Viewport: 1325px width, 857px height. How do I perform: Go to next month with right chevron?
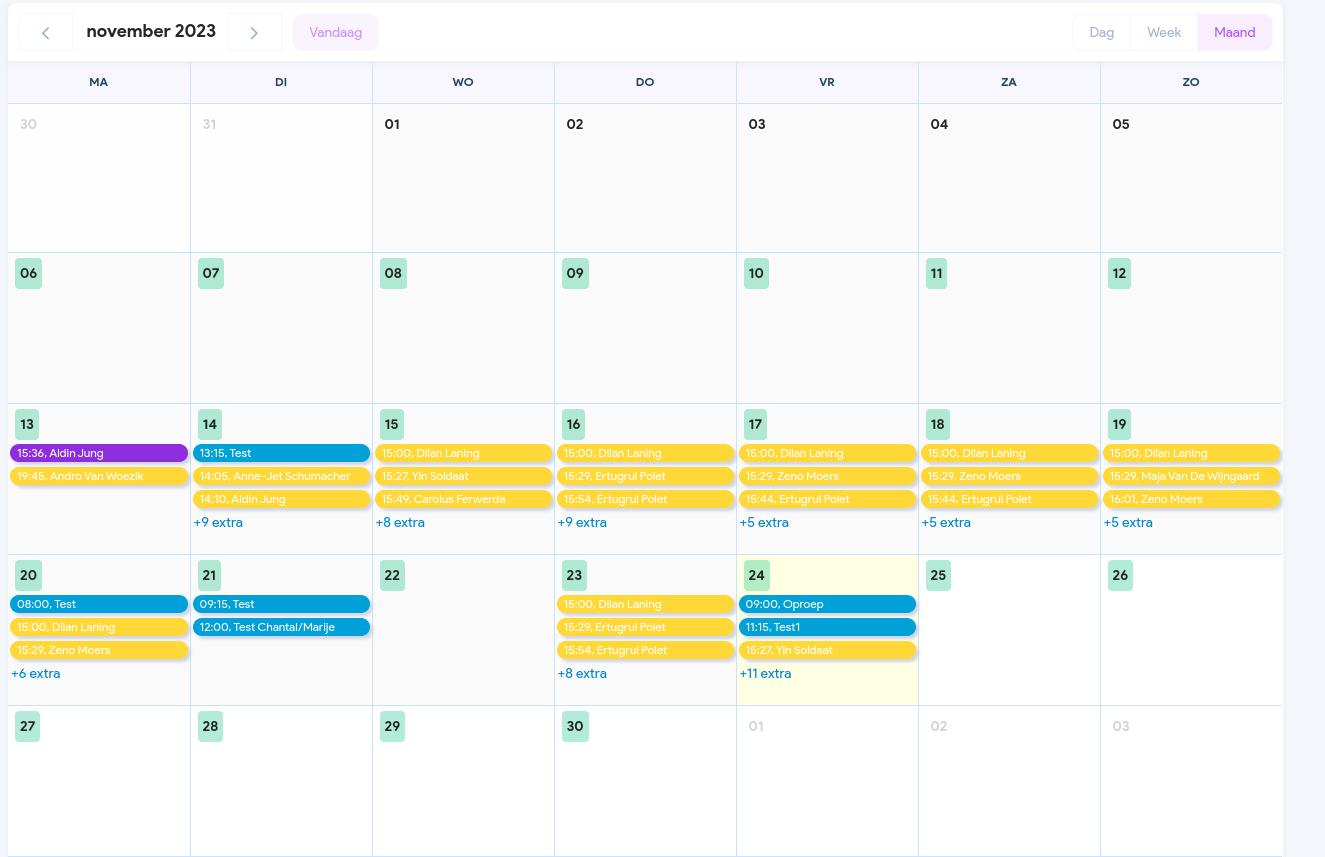pos(254,32)
